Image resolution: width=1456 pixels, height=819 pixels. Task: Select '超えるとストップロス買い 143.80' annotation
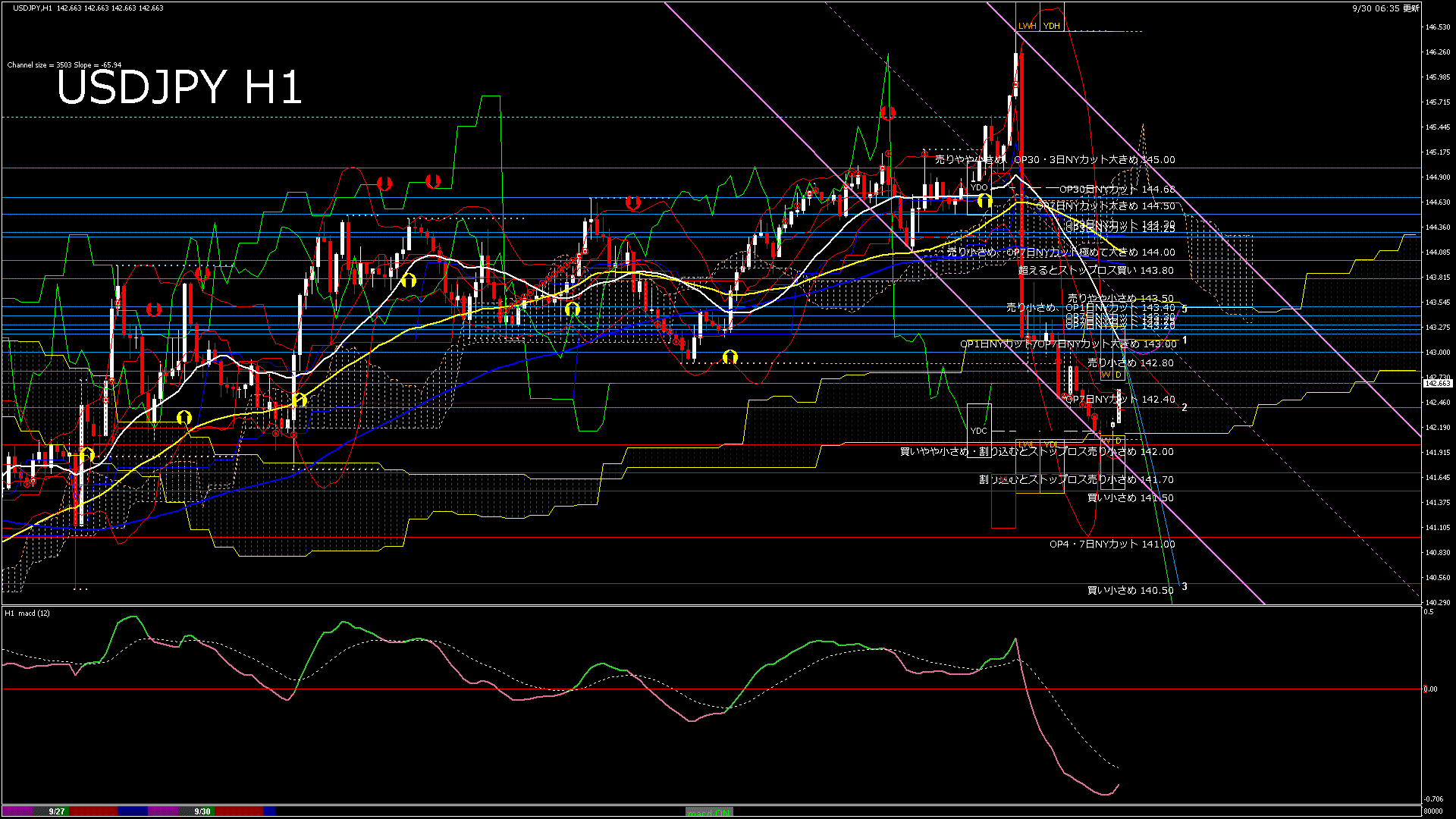1096,270
